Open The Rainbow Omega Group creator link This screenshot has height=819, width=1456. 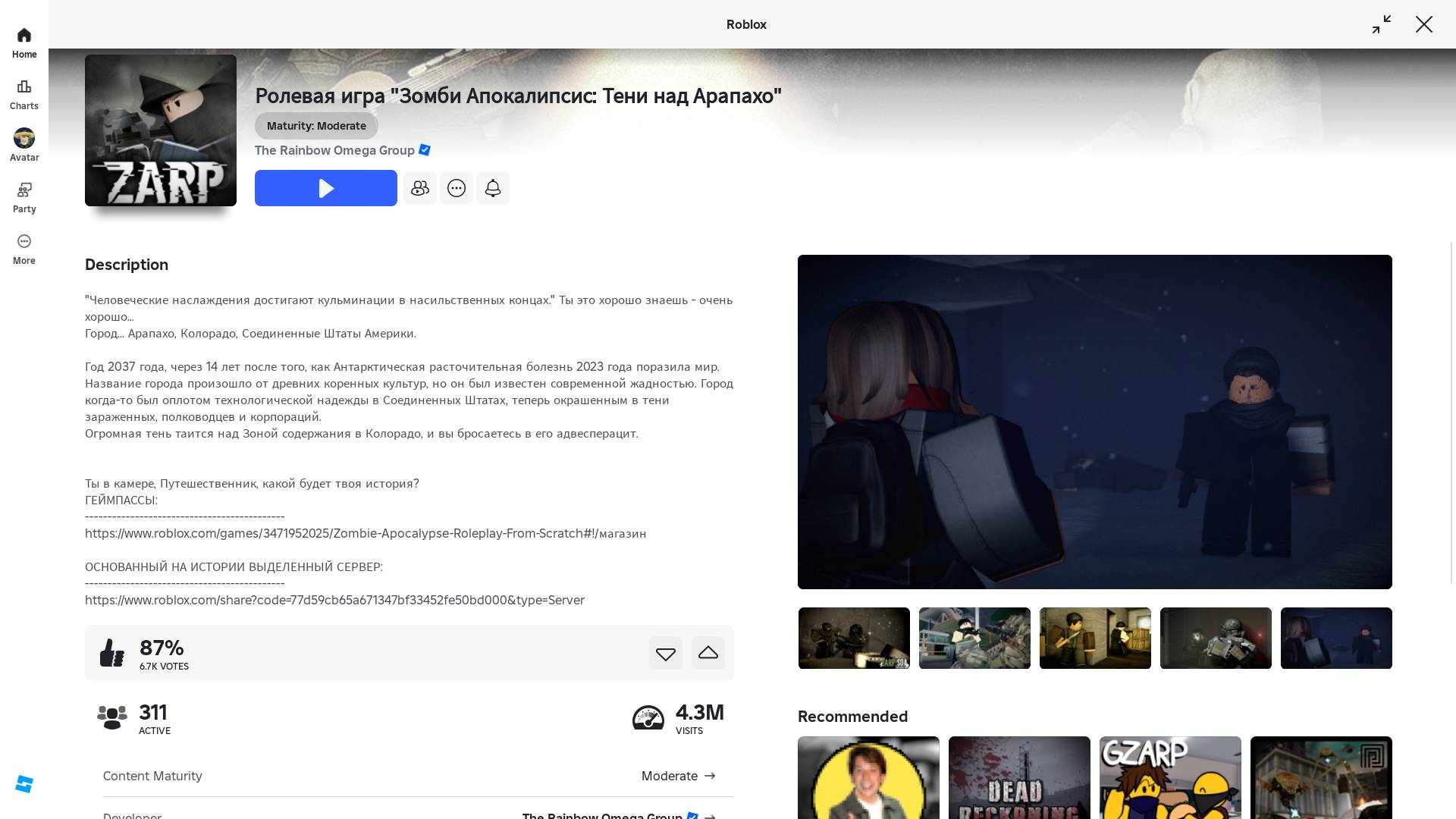point(334,150)
